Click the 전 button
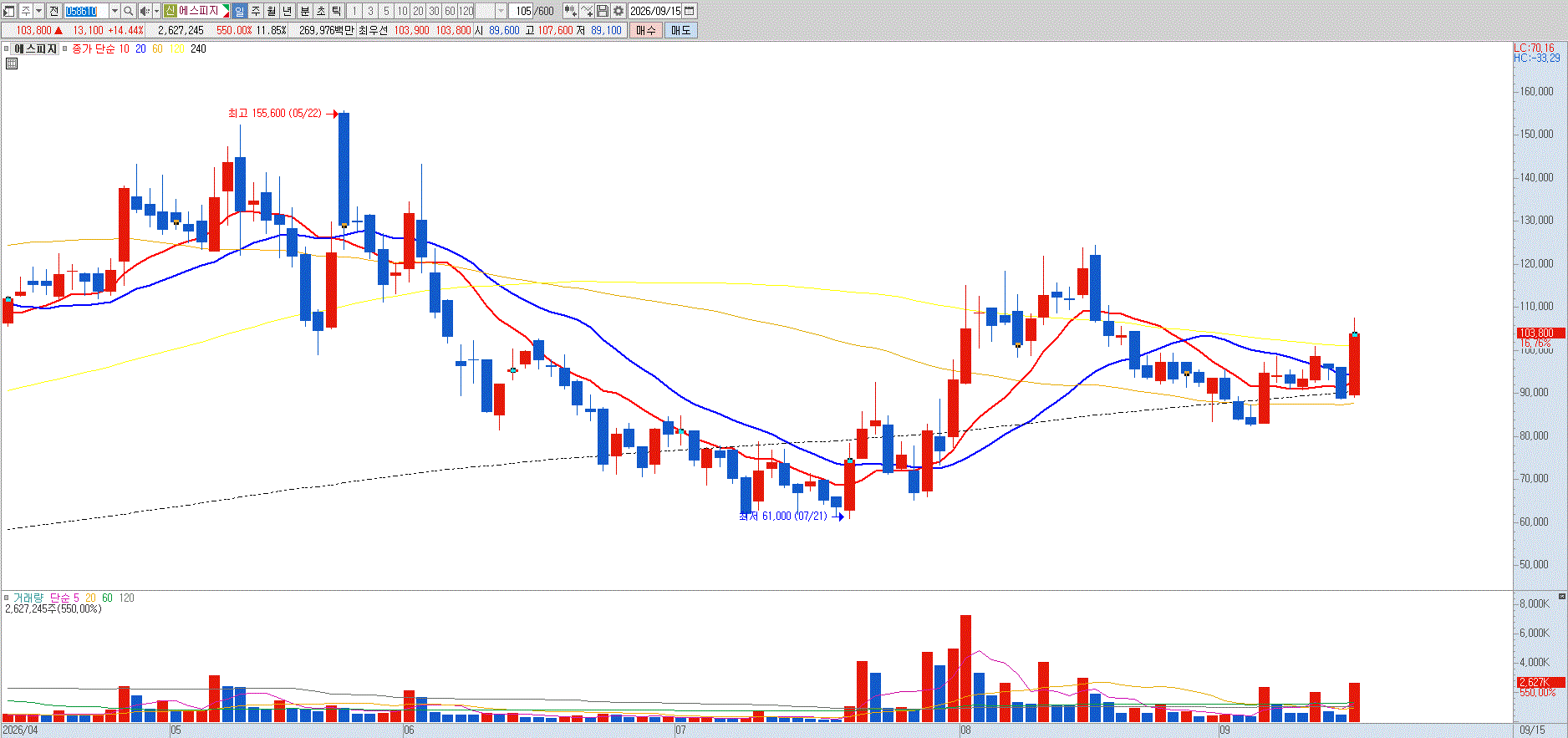The image size is (1568, 738). tap(54, 11)
